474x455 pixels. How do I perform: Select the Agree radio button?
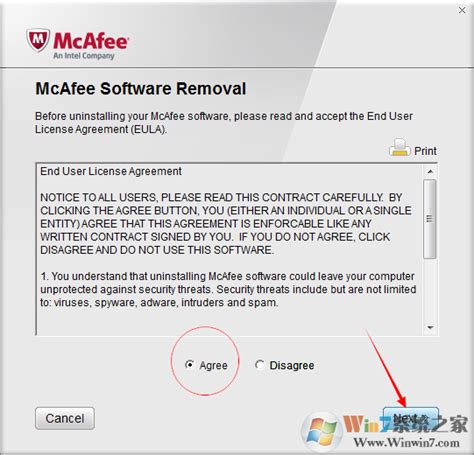click(189, 365)
